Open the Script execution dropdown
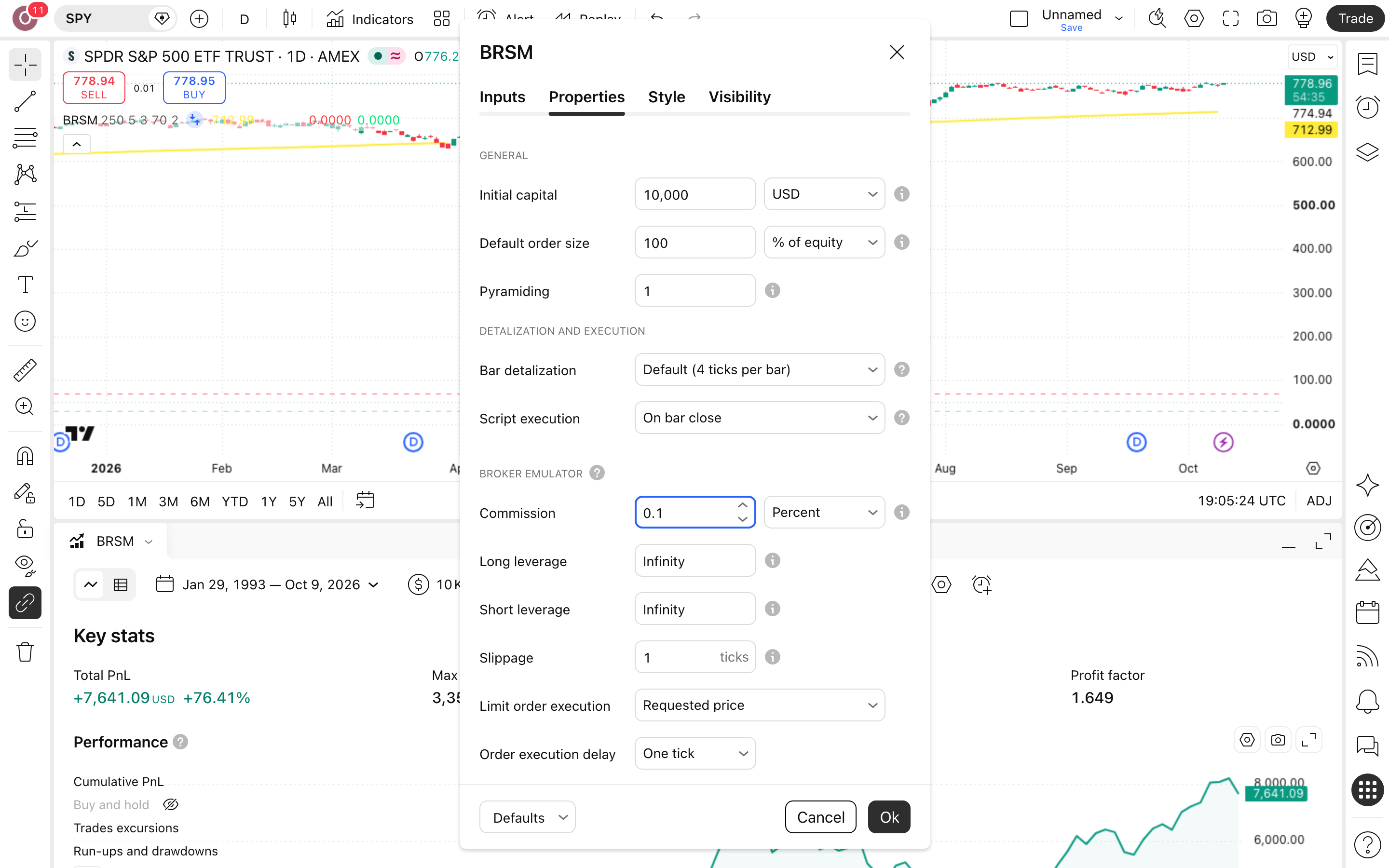This screenshot has width=1389, height=868. coord(759,418)
